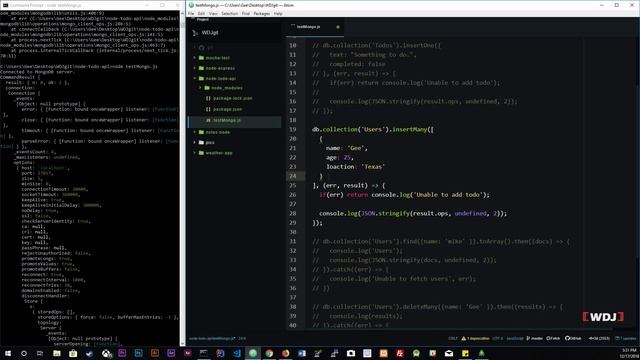Expand the pics folder arrow

pos(195,142)
